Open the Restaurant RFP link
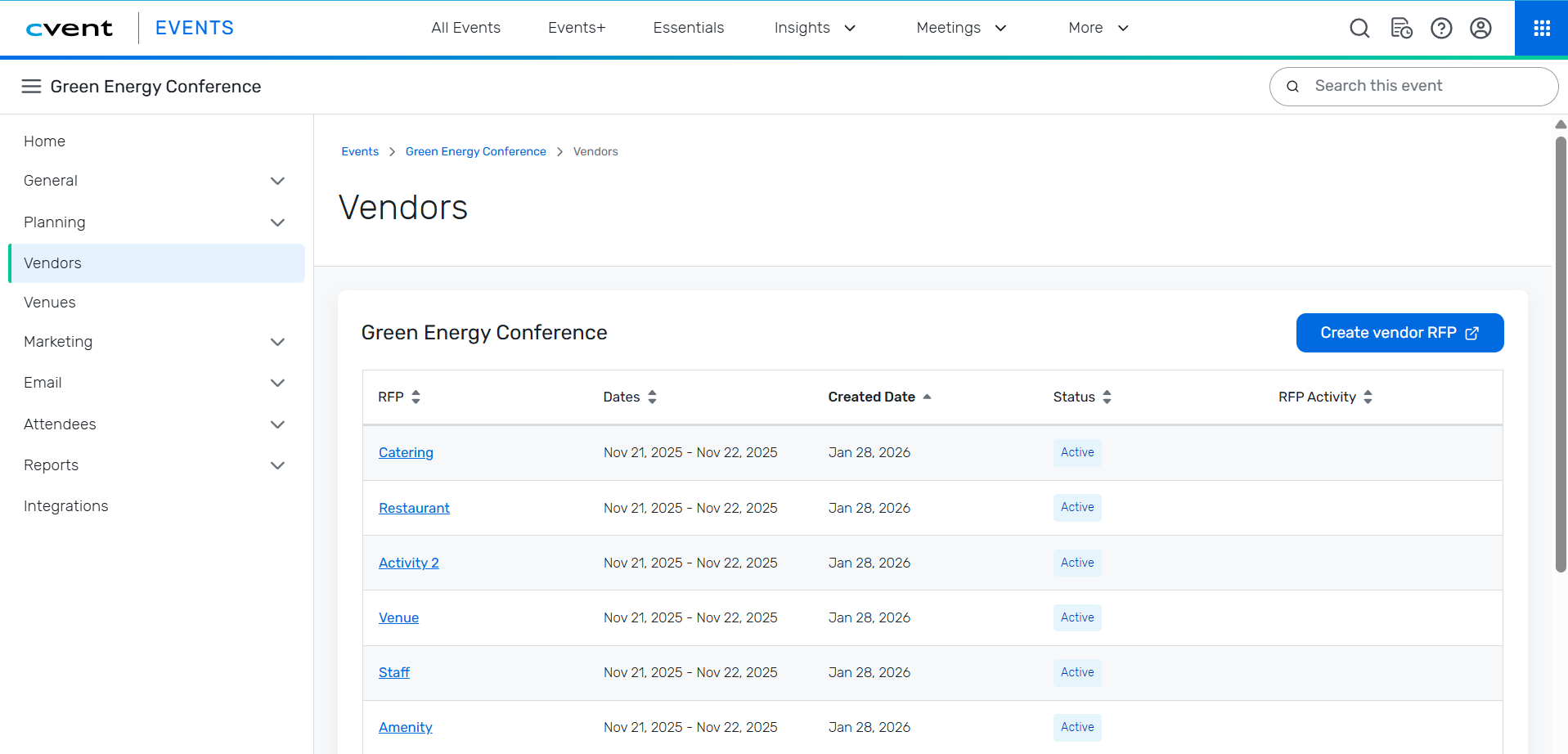1568x754 pixels. (x=414, y=508)
